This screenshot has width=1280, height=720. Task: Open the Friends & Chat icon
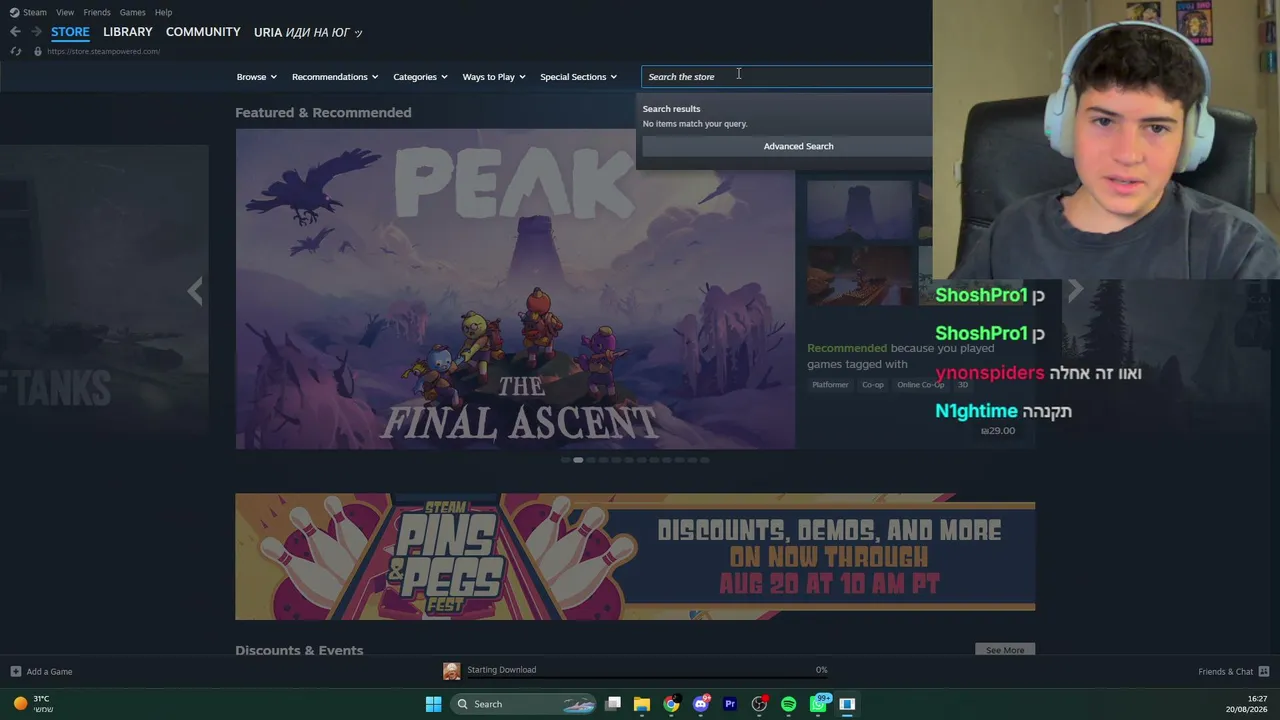pos(1264,672)
